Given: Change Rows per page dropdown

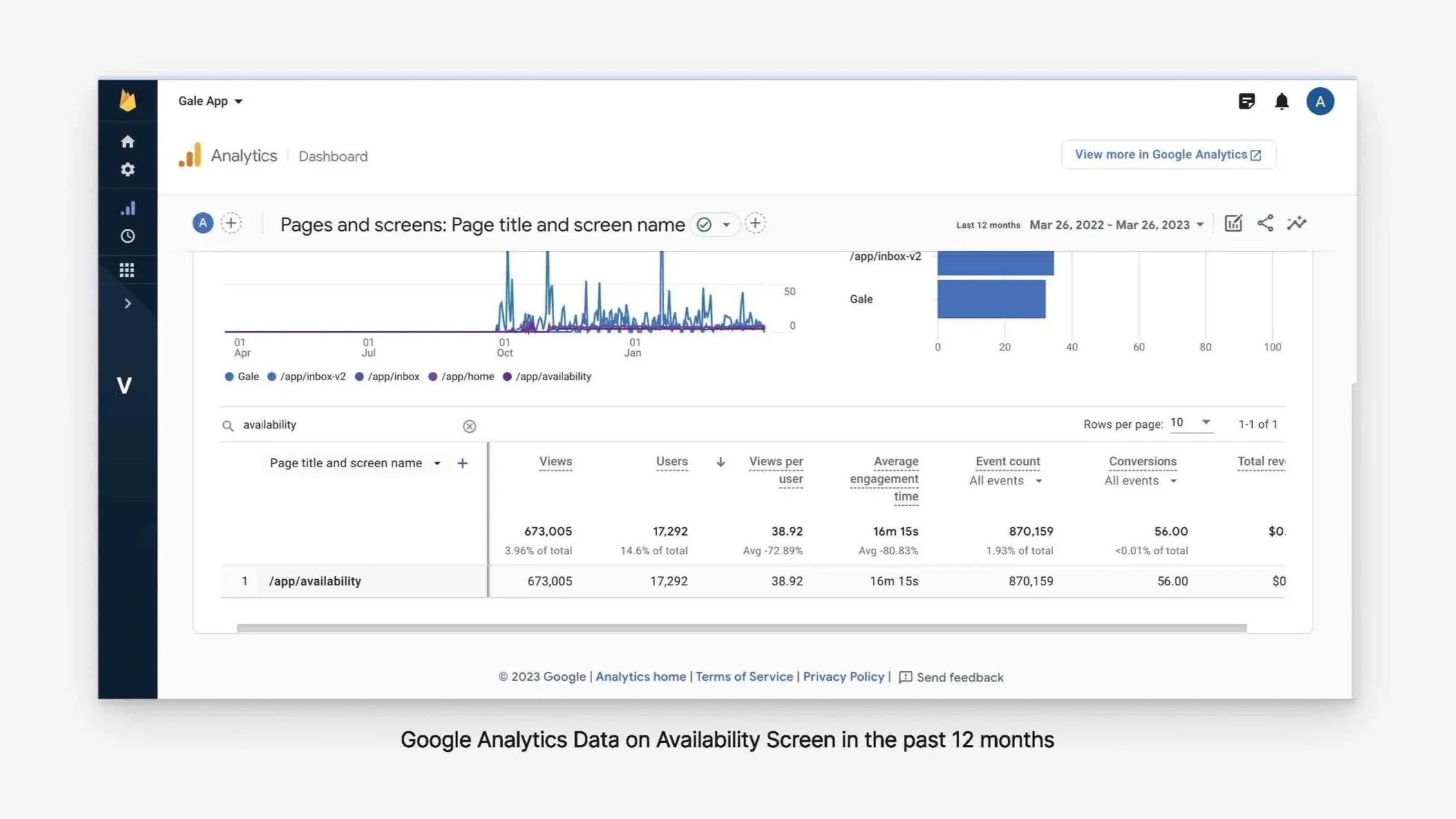Looking at the screenshot, I should click(1191, 423).
